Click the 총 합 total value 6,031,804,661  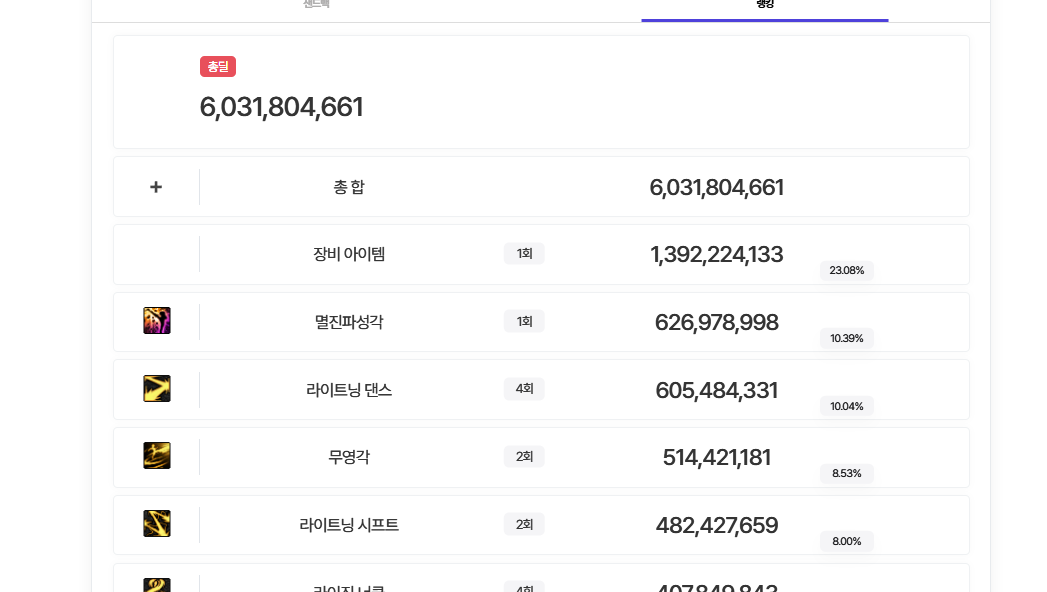pos(716,188)
